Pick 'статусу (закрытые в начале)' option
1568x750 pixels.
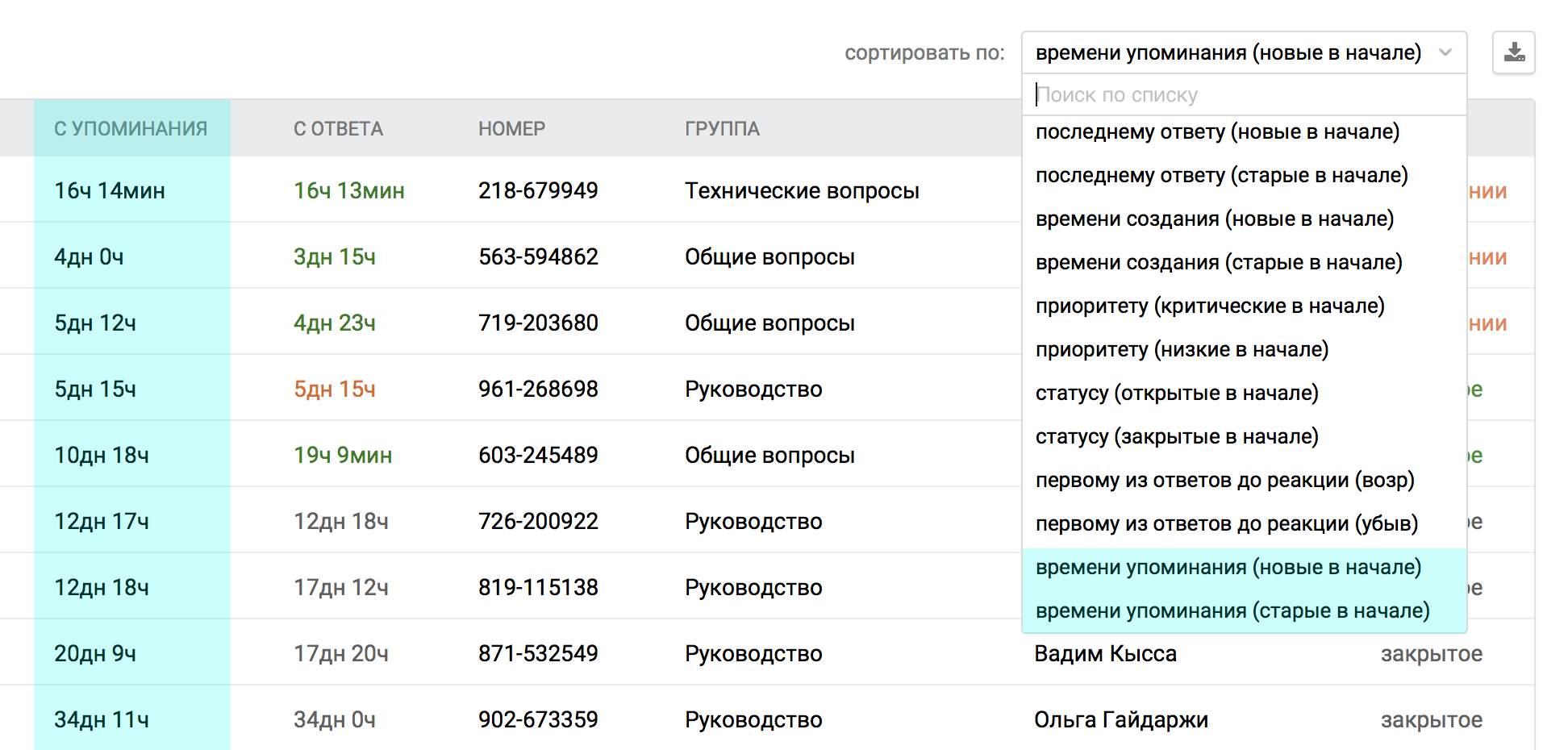tap(1177, 436)
